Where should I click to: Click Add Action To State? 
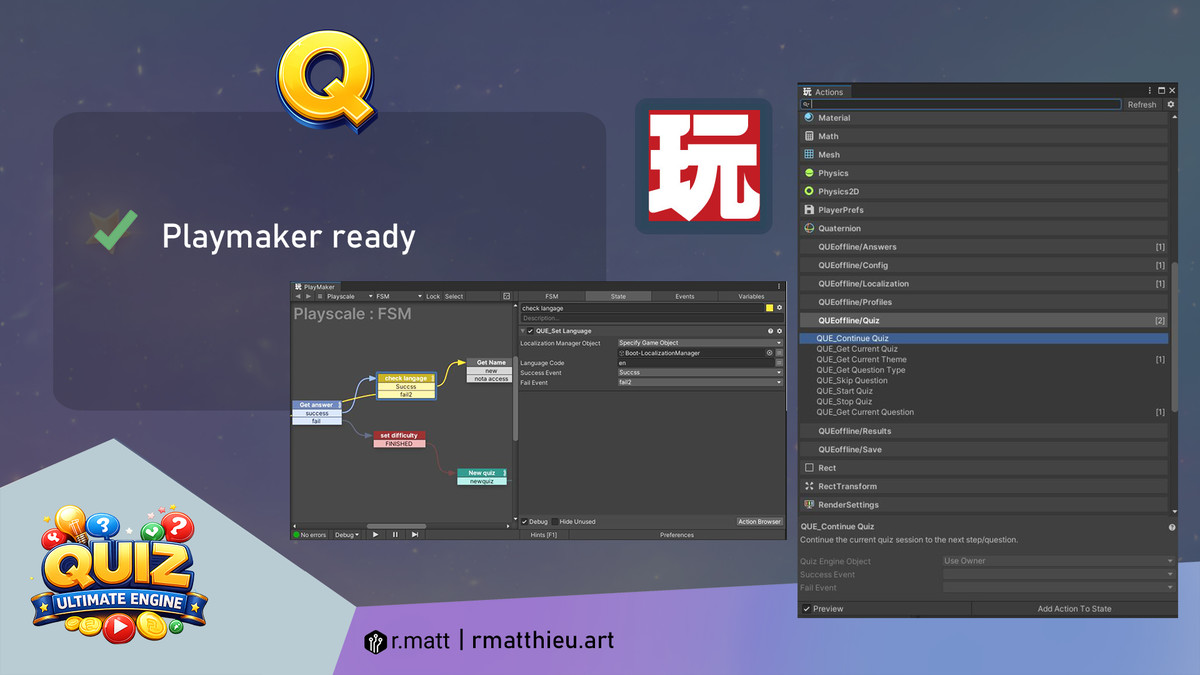pos(1074,609)
